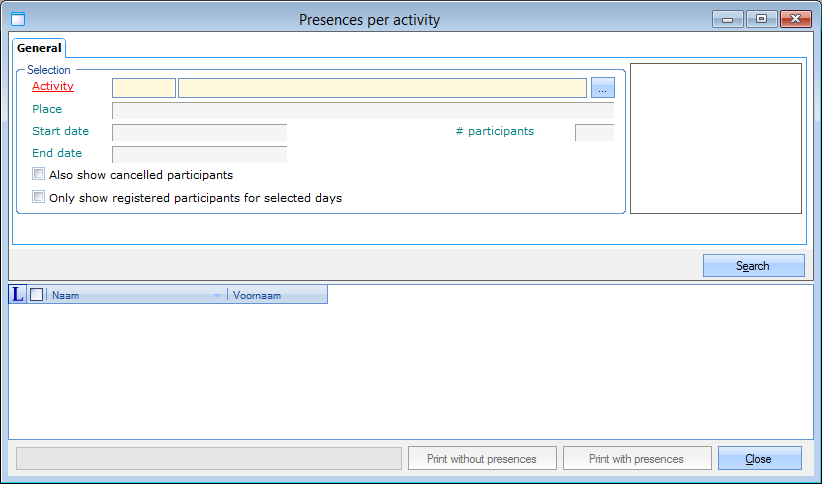This screenshot has height=484, width=822.
Task: Click Print without presences button
Action: pyautogui.click(x=482, y=459)
